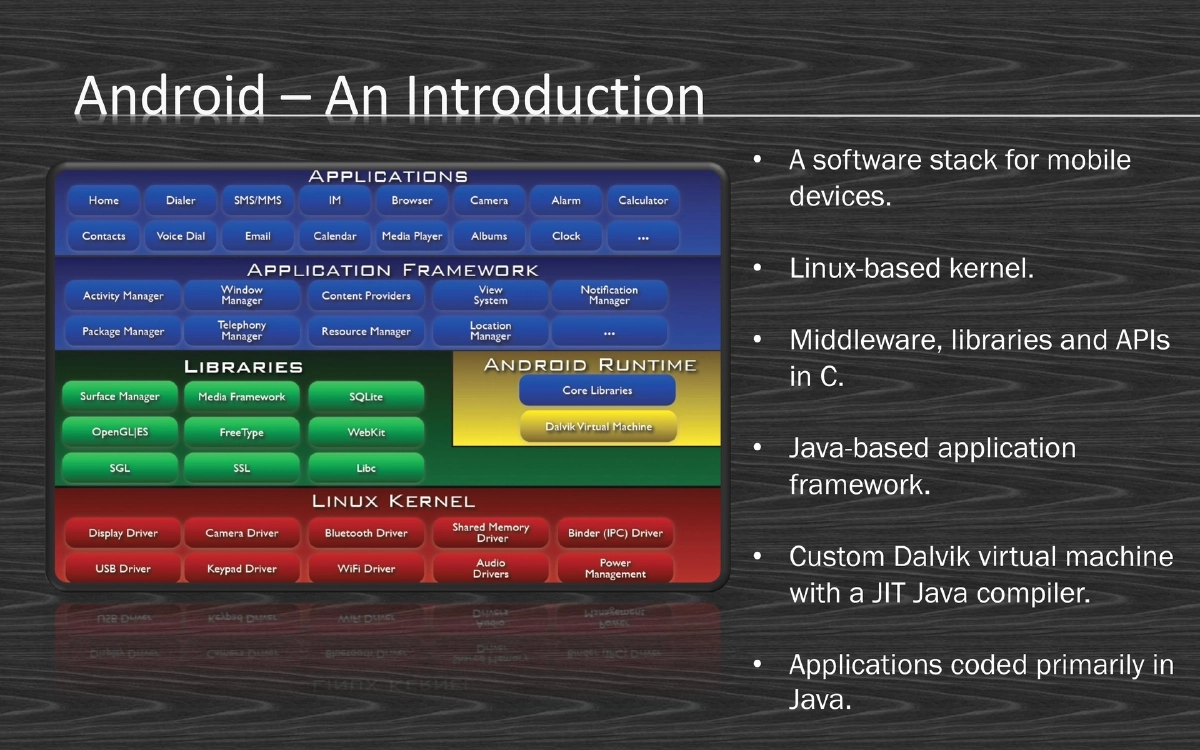This screenshot has height=750, width=1200.
Task: Select the Browser app box
Action: pos(411,200)
